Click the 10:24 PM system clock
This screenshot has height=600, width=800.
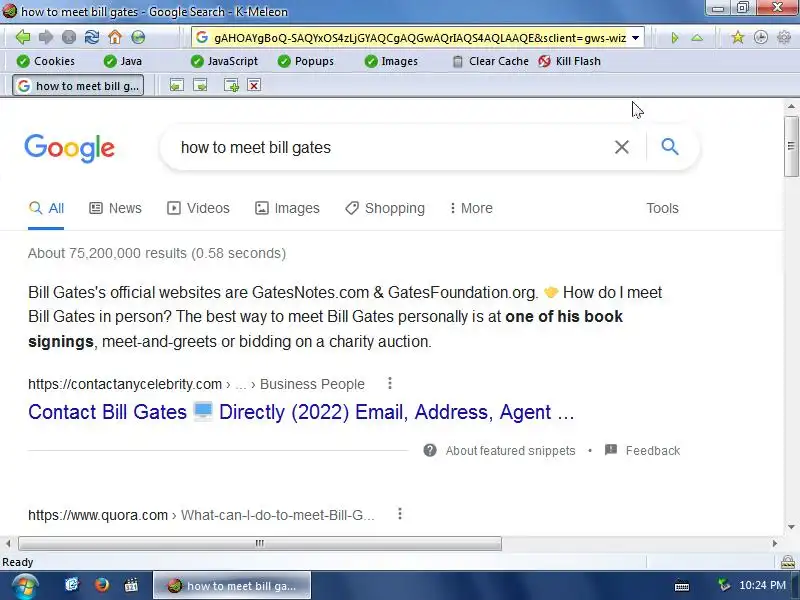tap(762, 585)
